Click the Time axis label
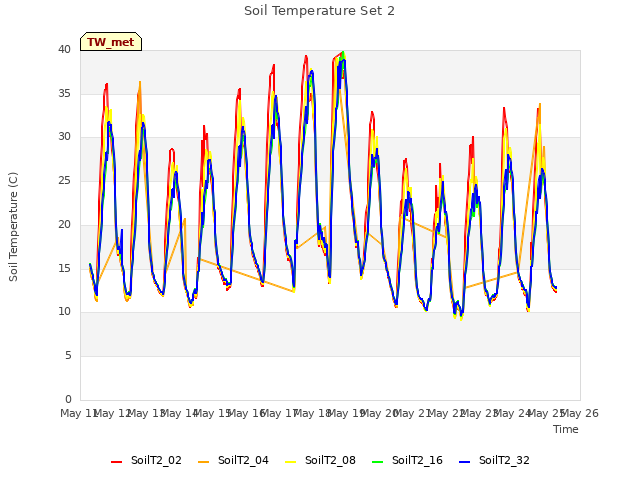The width and height of the screenshot is (640, 480). (566, 429)
